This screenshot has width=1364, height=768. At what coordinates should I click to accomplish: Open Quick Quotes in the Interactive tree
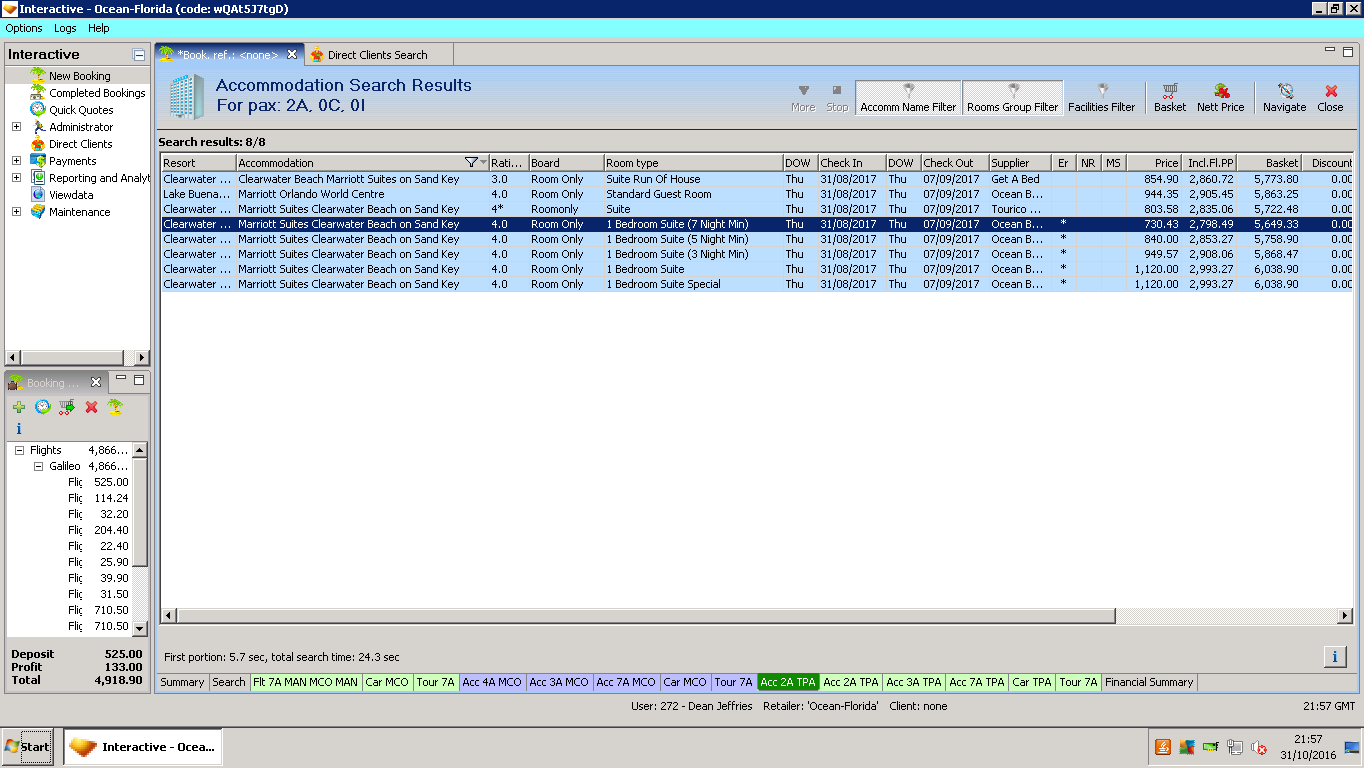(x=81, y=110)
